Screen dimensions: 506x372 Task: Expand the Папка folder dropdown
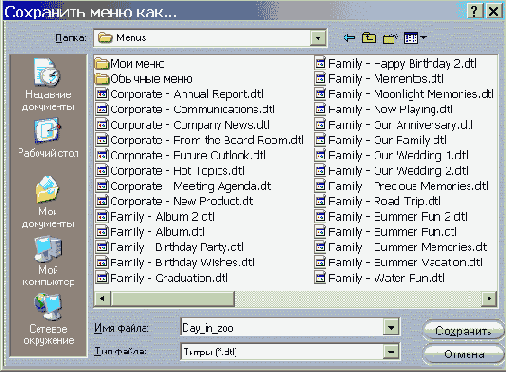(x=318, y=38)
